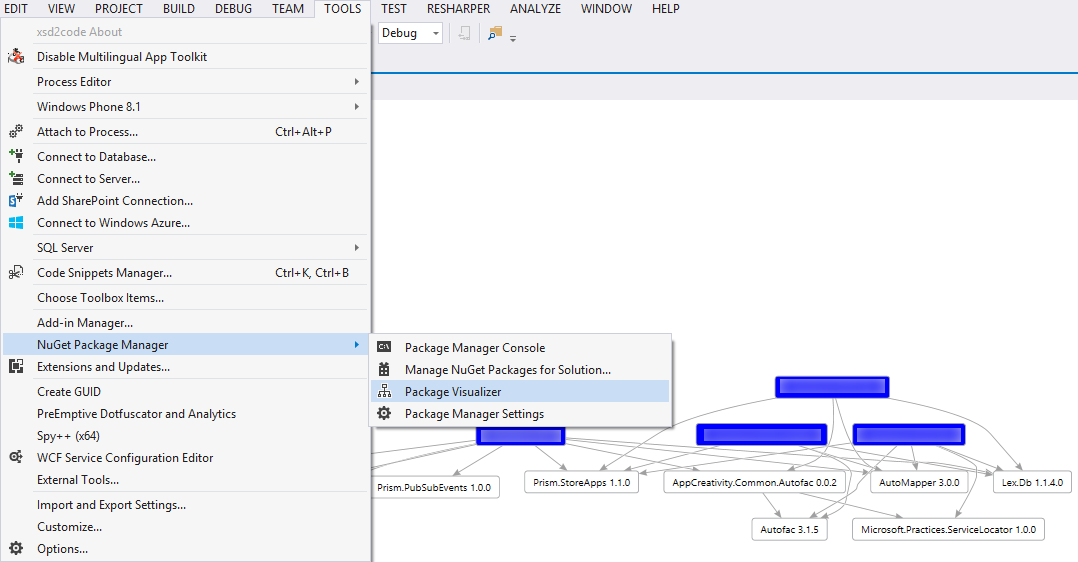Click the Code Snippets Manager scissors icon
Image resolution: width=1078 pixels, height=562 pixels.
pos(16,272)
